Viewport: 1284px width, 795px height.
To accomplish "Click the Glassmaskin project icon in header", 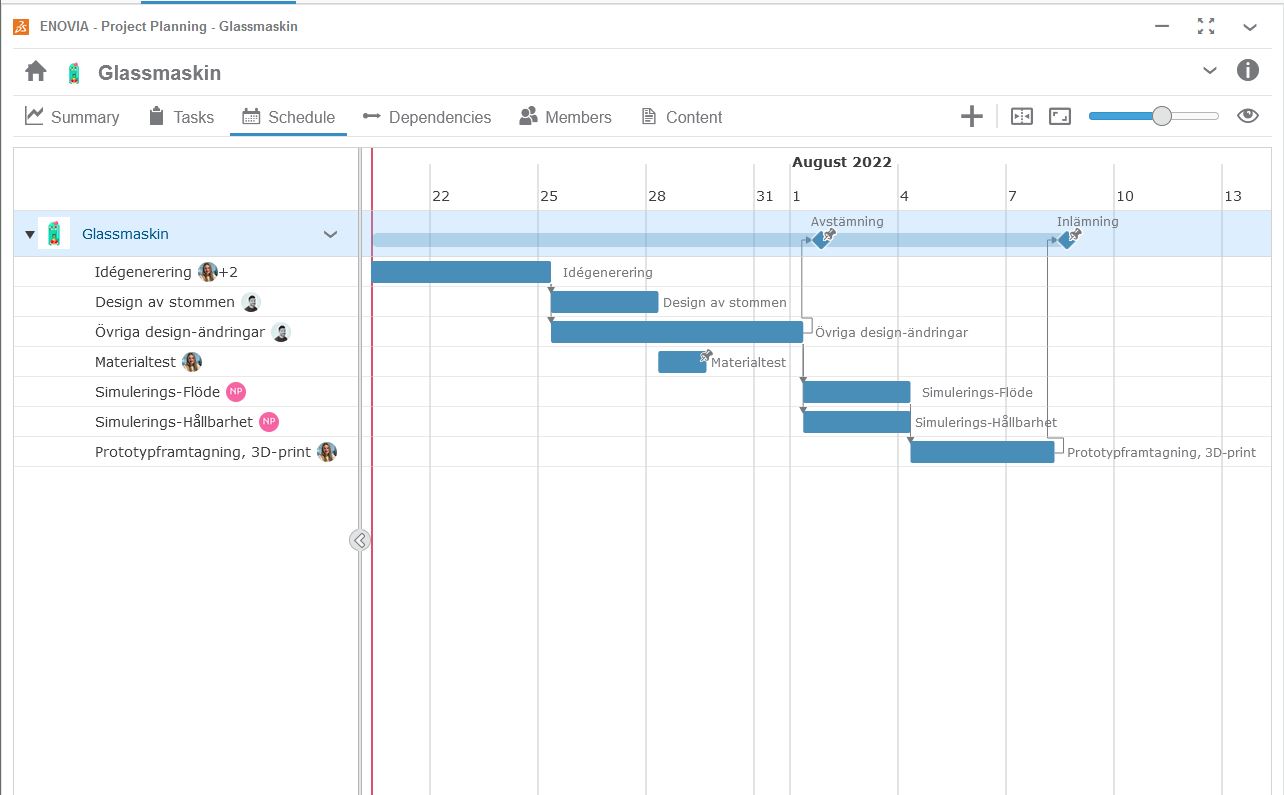I will (73, 73).
